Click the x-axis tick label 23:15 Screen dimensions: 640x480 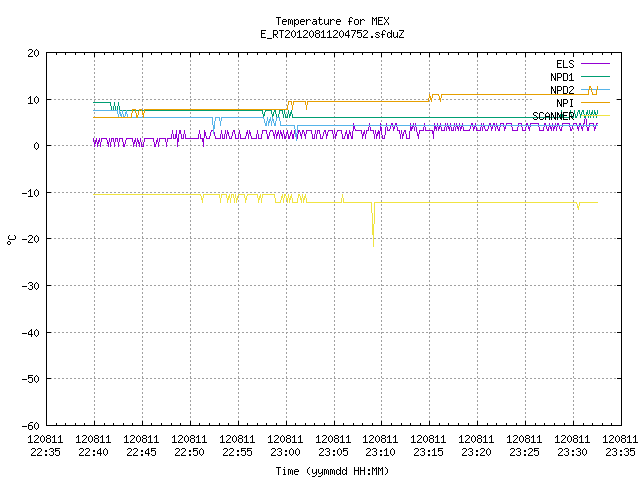[429, 452]
